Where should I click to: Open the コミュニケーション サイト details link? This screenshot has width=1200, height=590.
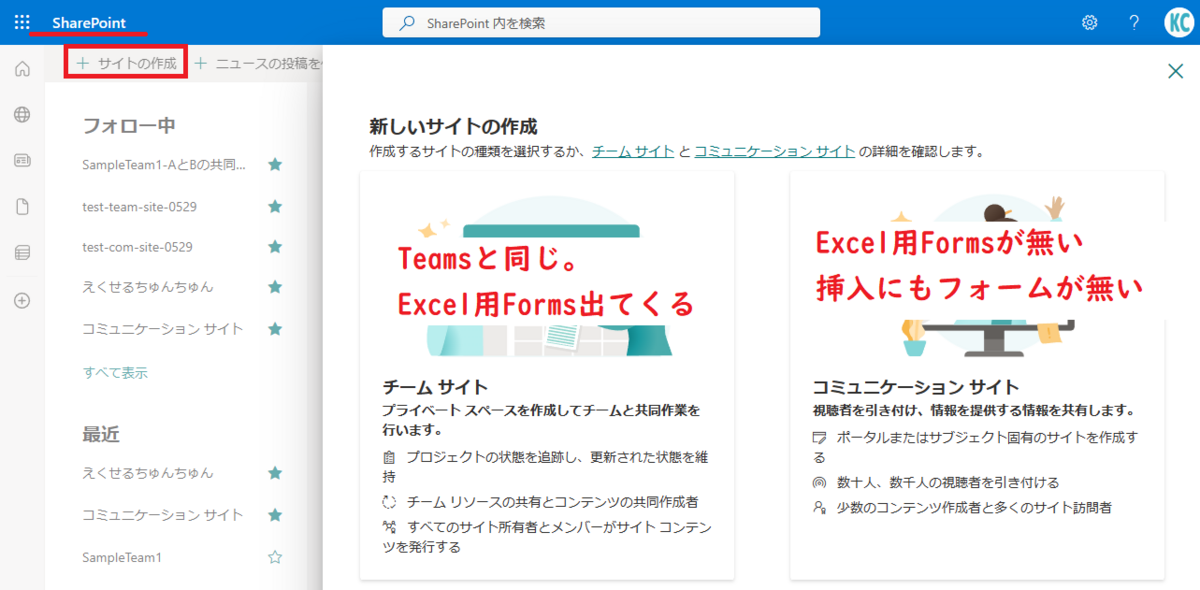(775, 152)
